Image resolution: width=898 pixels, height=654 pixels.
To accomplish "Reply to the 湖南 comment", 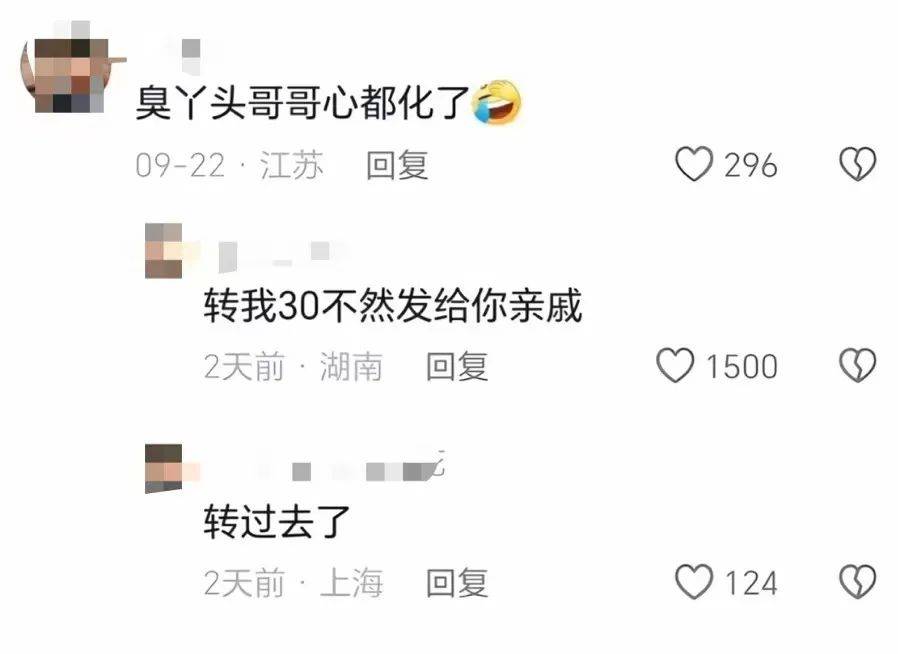I will click(x=457, y=366).
